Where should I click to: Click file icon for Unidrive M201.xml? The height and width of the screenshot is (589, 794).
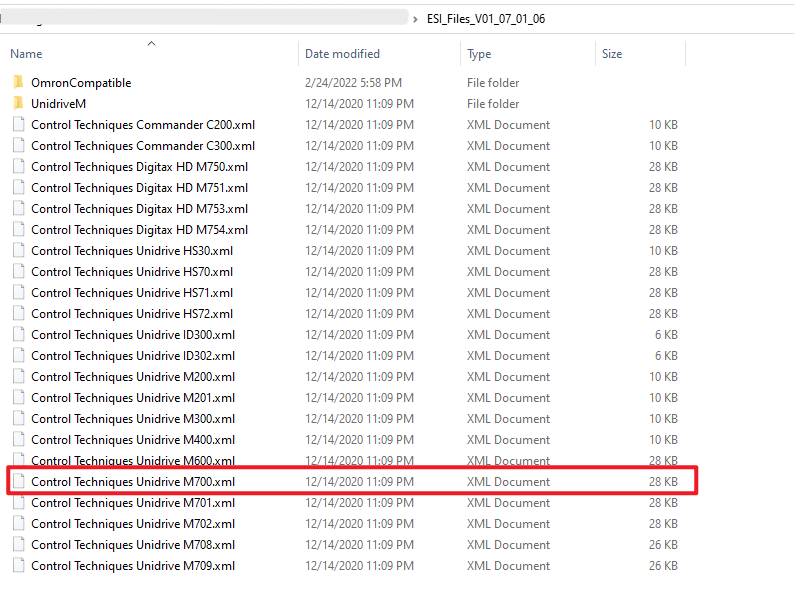pyautogui.click(x=18, y=398)
